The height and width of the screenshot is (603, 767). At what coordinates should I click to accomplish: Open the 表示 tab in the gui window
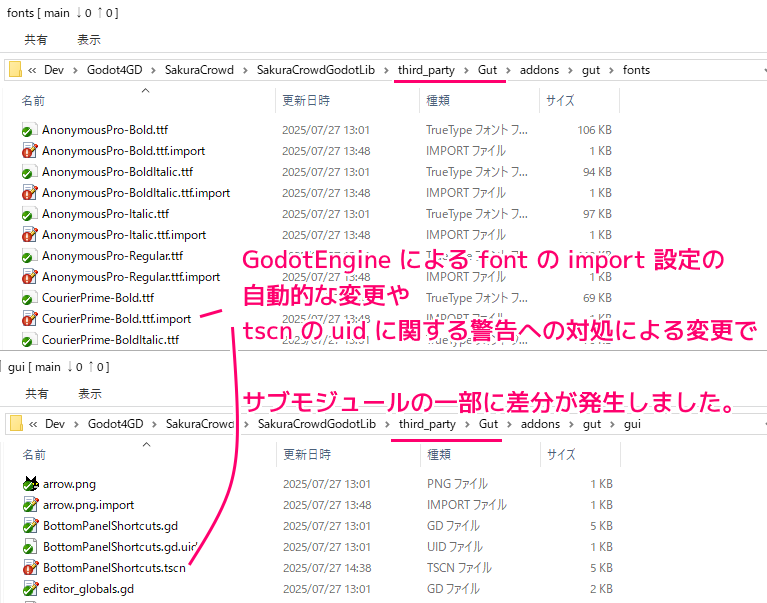(x=89, y=394)
